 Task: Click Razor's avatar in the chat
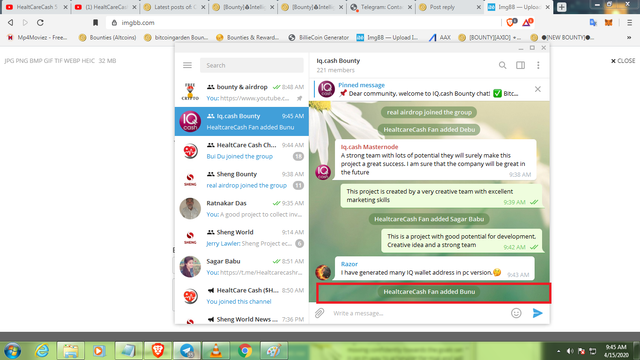[323, 271]
